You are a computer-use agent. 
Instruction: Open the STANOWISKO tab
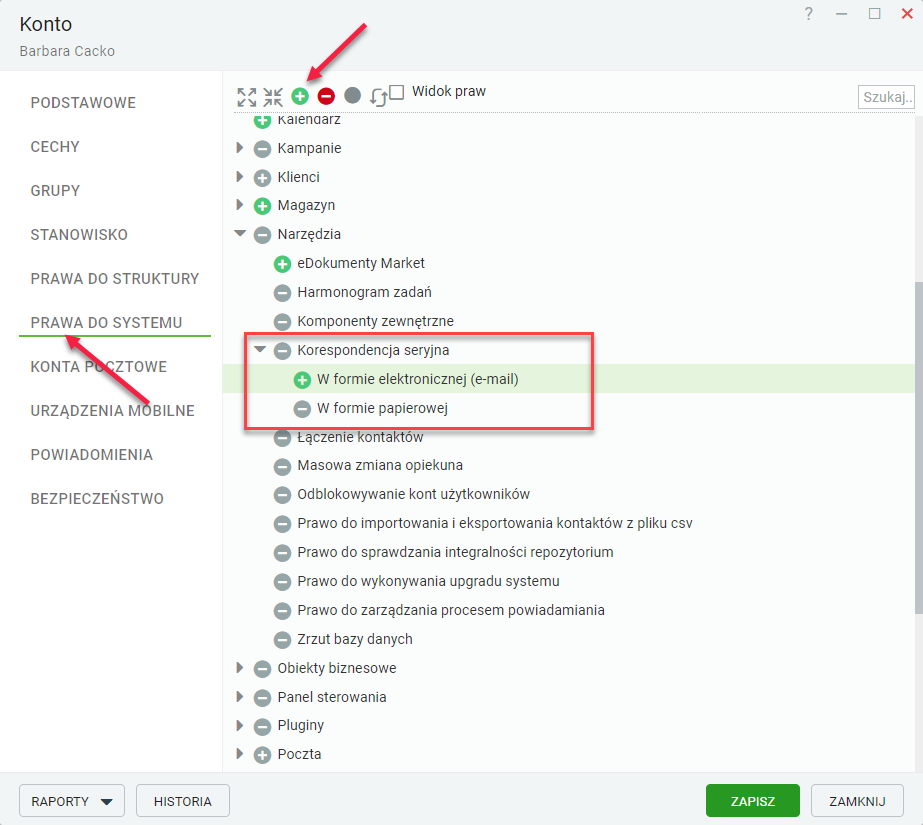point(79,235)
